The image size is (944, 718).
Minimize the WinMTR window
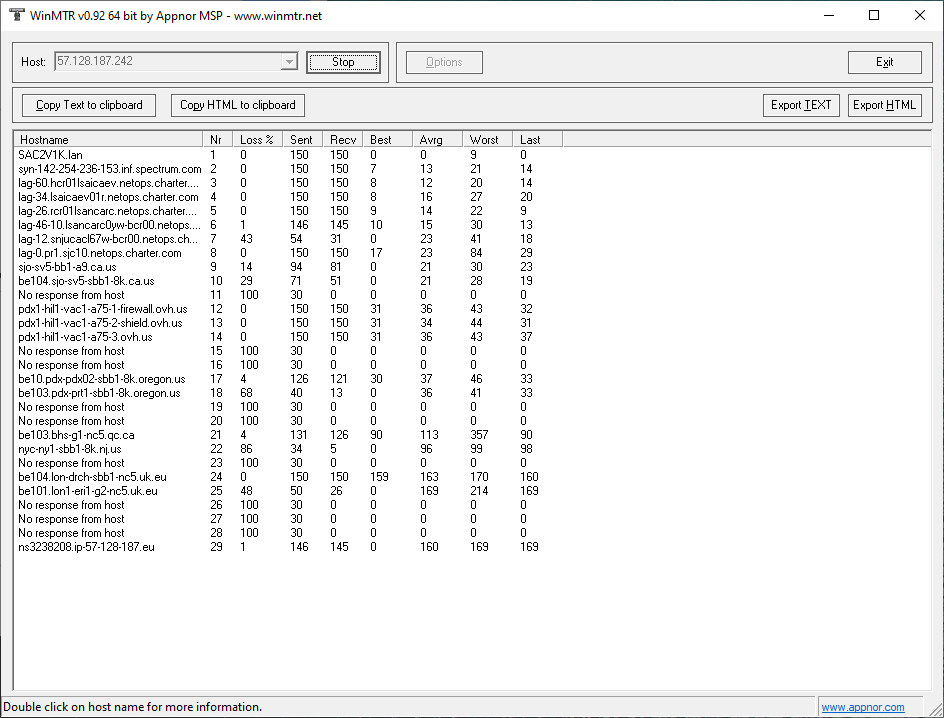(x=828, y=16)
